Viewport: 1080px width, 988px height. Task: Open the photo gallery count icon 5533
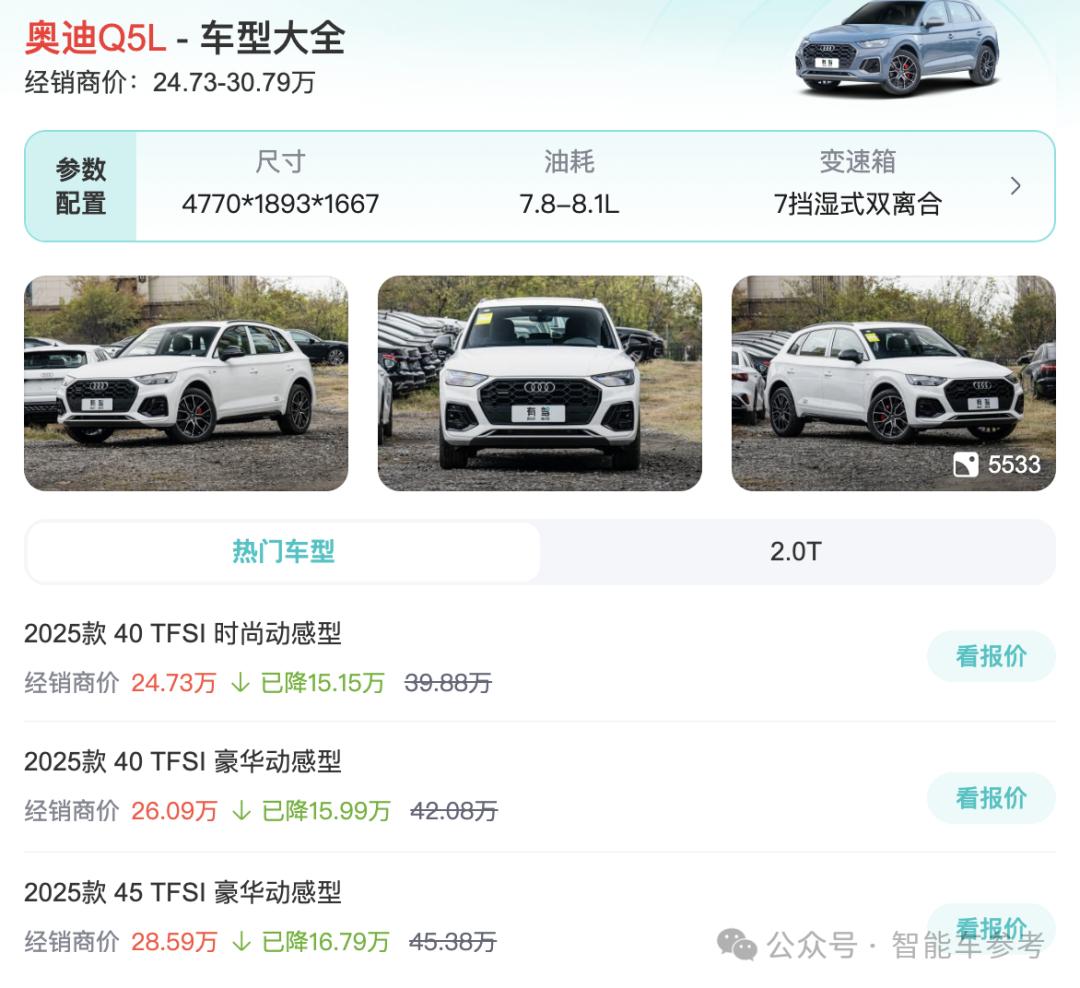click(x=996, y=465)
